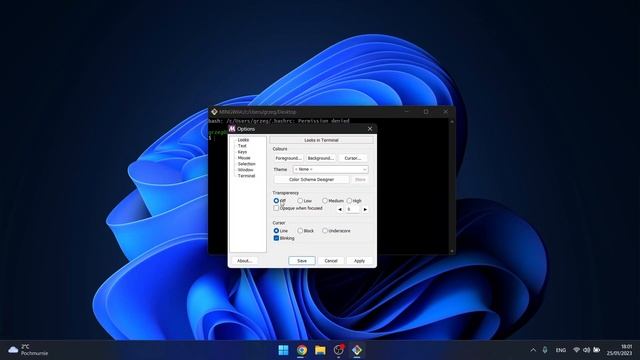Show hidden system tray icons
This screenshot has height=360, width=640.
coord(533,350)
